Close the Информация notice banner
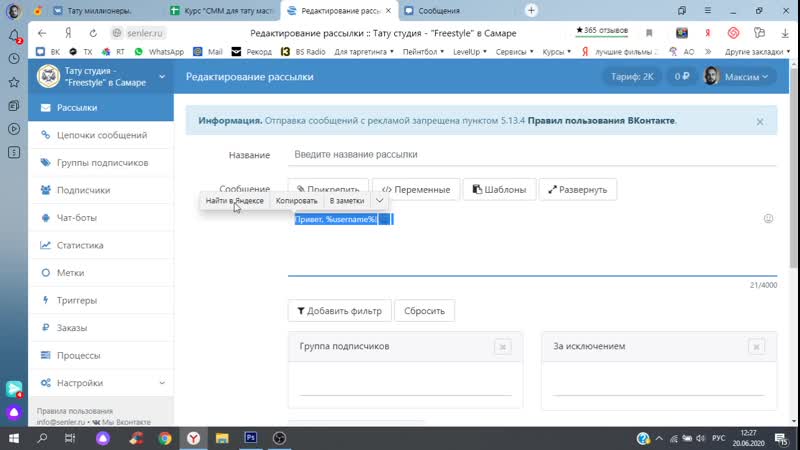The height and width of the screenshot is (450, 800). 760,121
